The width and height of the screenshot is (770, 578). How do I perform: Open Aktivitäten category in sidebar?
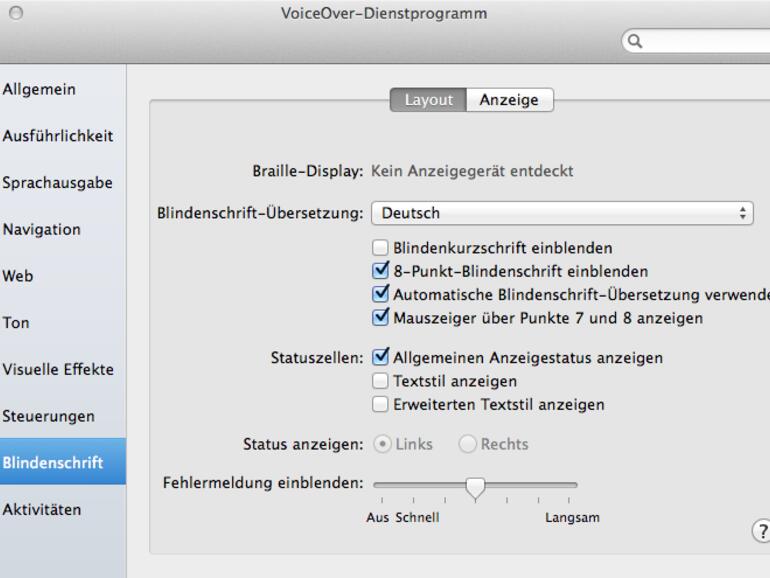click(63, 509)
